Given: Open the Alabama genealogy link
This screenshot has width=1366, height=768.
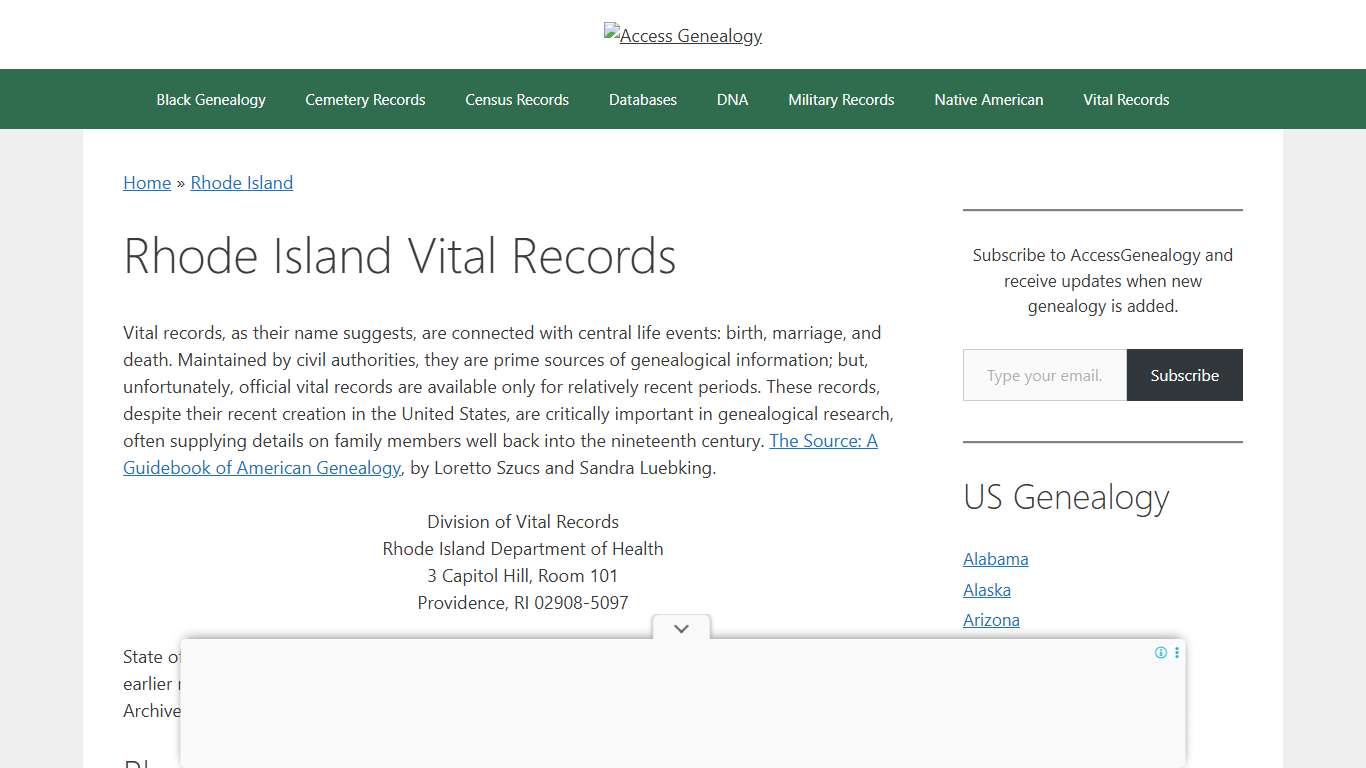Looking at the screenshot, I should tap(995, 559).
